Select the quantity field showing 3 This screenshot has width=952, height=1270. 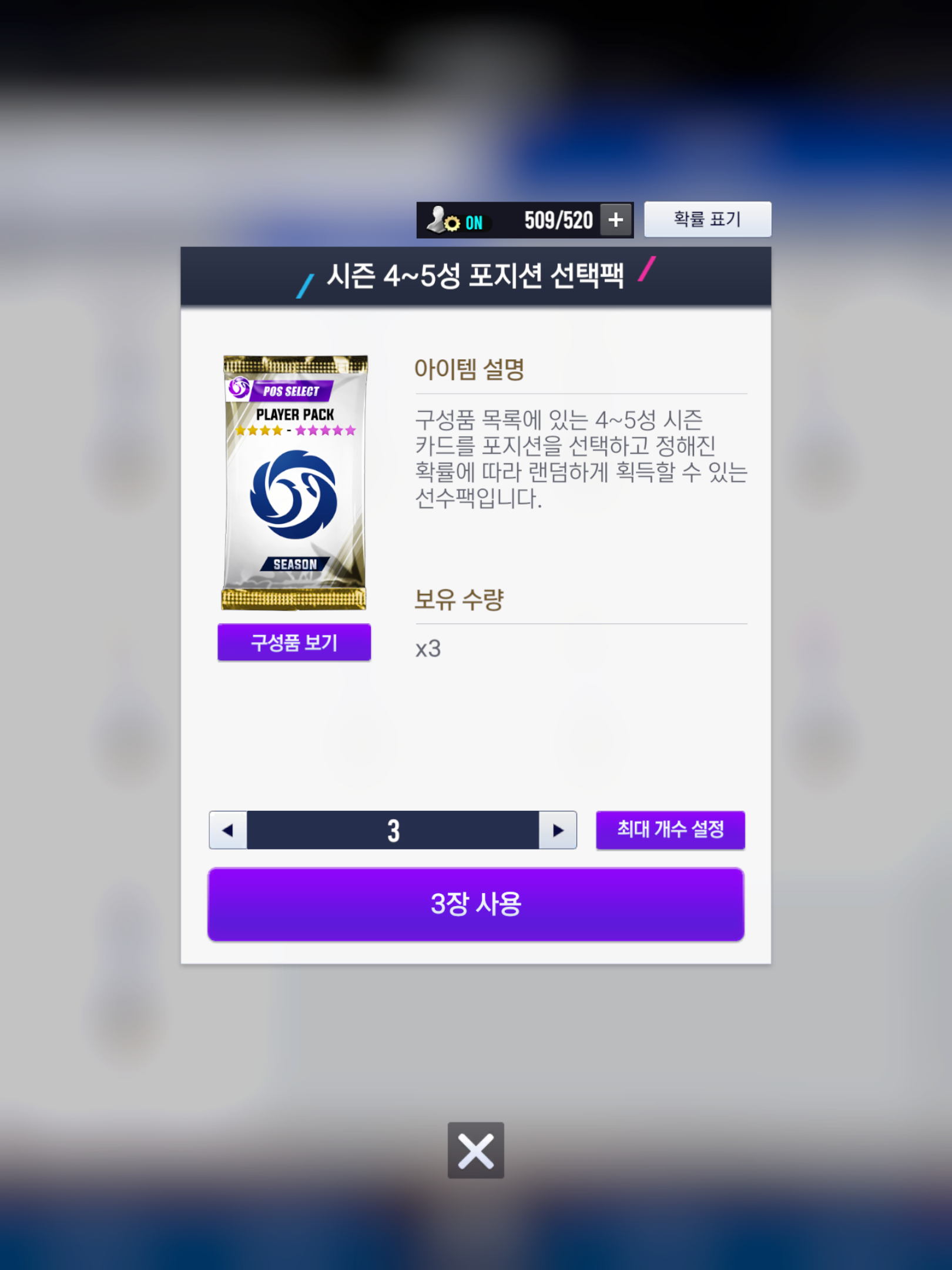[393, 830]
